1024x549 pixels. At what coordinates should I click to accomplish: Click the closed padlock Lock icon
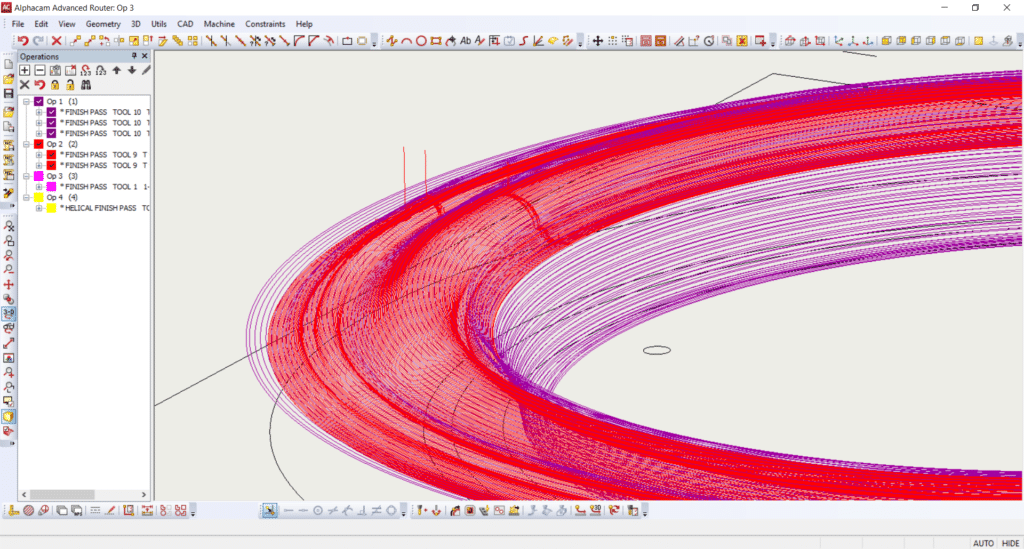coord(55,85)
